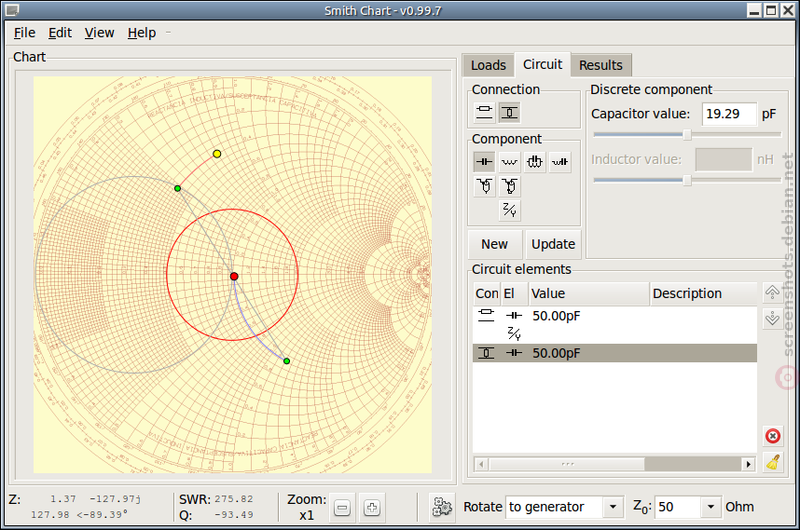The image size is (800, 530).
Task: Choose the second stub component icon
Action: click(509, 186)
